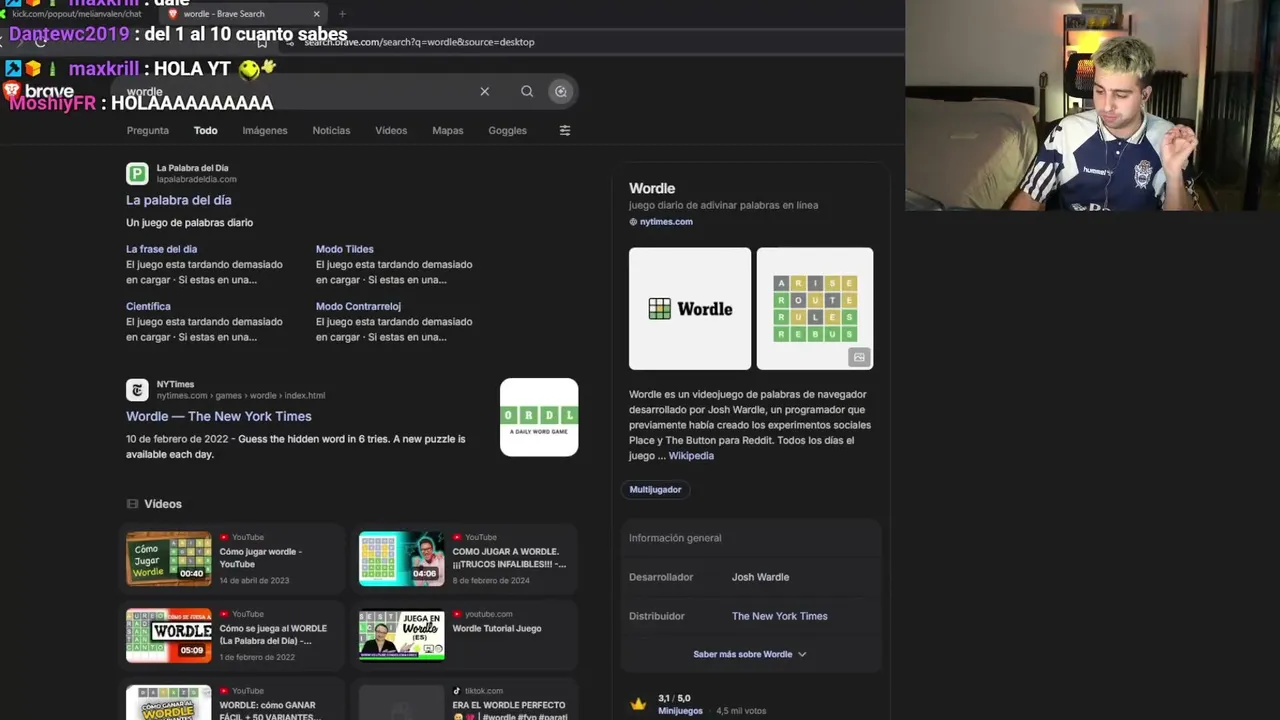Image resolution: width=1280 pixels, height=720 pixels.
Task: Open the Wordle logo image in panel
Action: [690, 309]
